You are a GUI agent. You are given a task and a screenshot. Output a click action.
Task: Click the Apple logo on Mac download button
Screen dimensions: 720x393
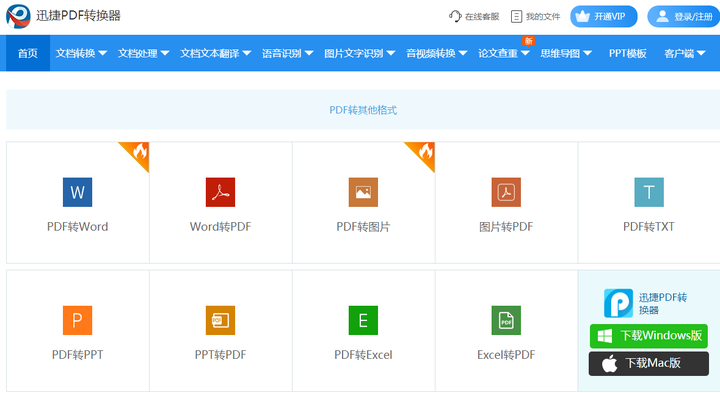(x=609, y=364)
